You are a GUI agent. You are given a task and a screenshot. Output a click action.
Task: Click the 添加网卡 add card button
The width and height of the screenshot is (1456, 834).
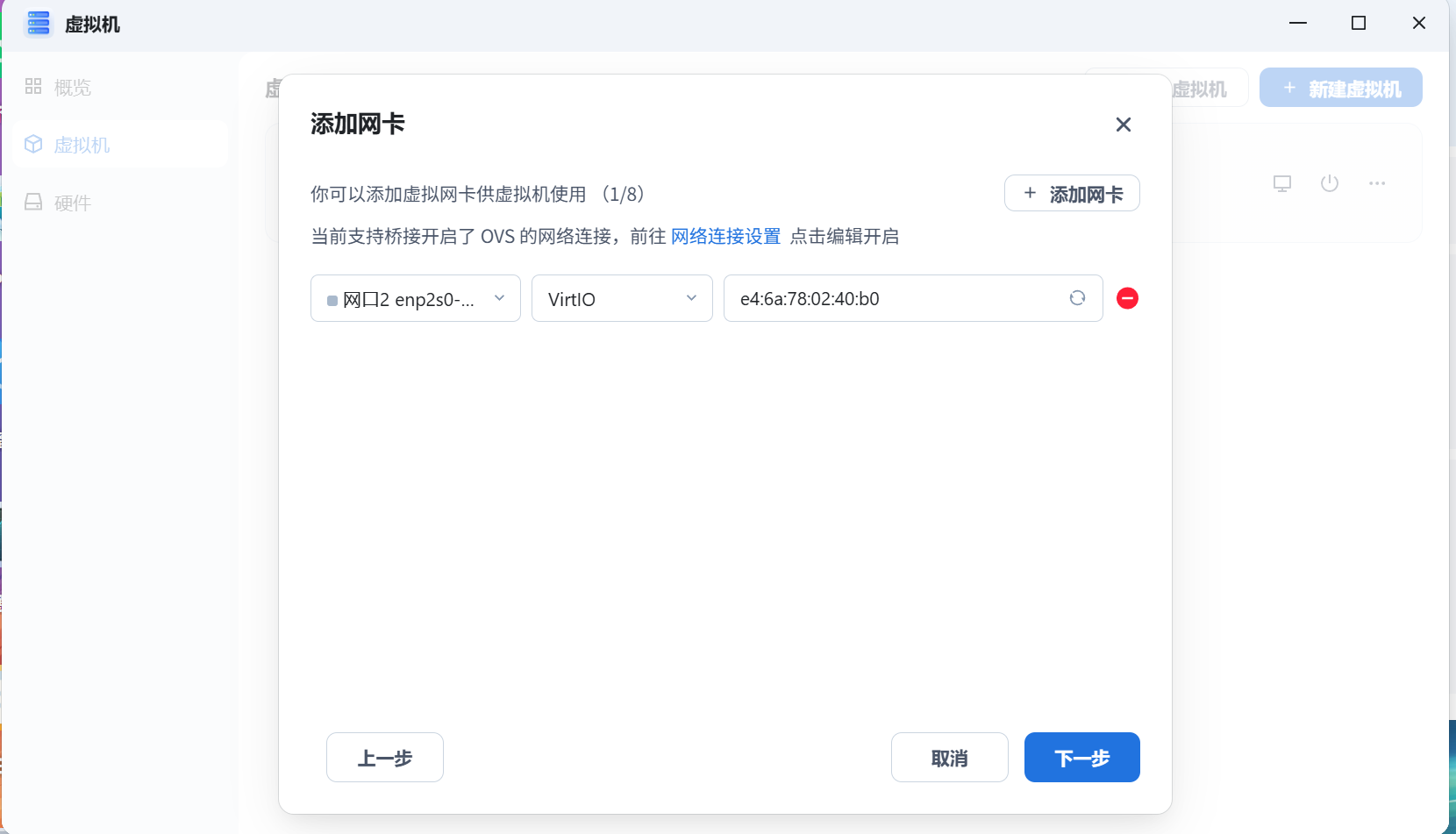point(1072,193)
